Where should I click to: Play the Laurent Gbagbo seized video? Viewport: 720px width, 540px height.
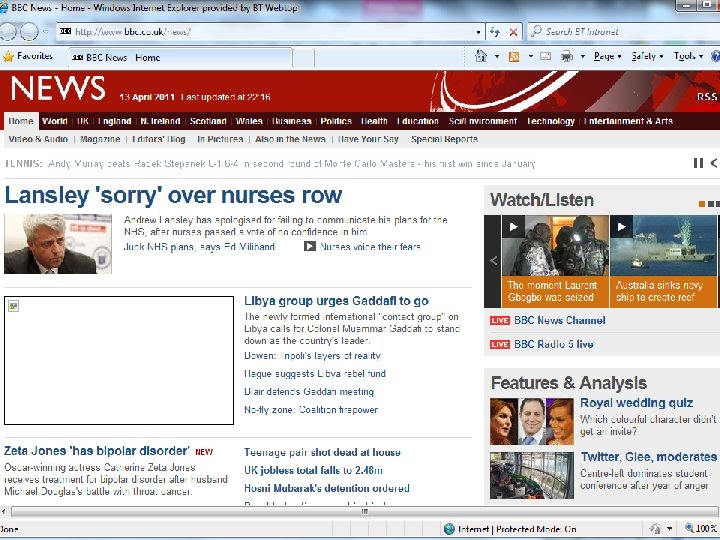coord(513,227)
